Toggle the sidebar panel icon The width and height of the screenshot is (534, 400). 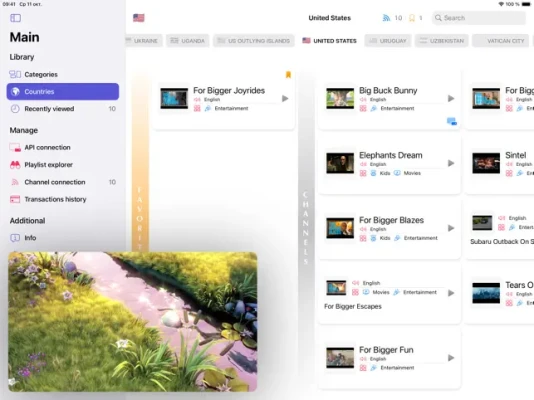15,18
